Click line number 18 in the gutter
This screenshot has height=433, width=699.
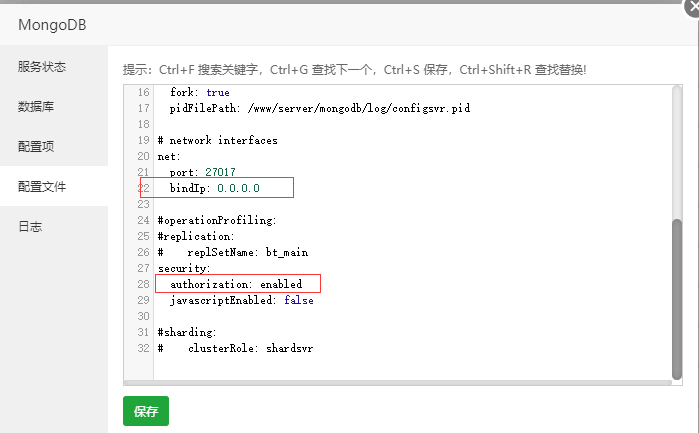pyautogui.click(x=143, y=124)
